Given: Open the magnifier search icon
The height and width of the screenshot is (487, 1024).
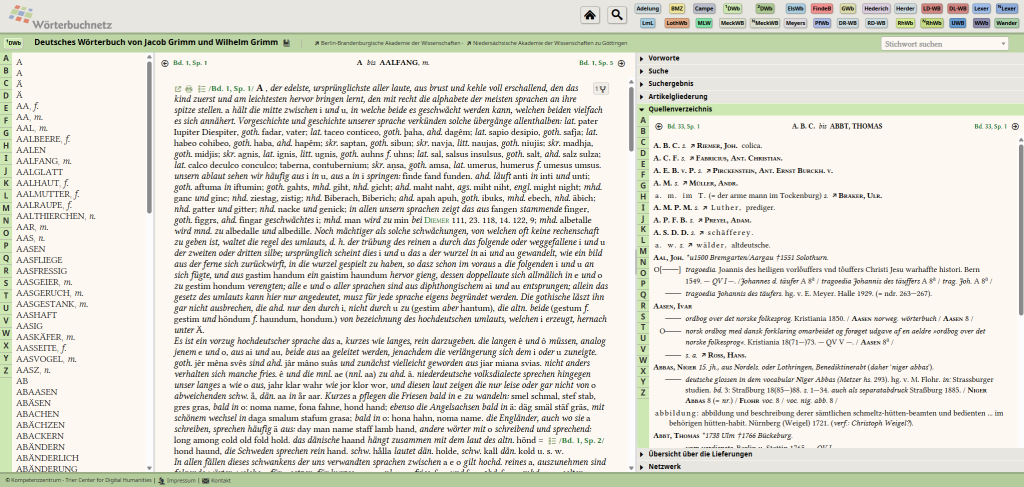Looking at the screenshot, I should pyautogui.click(x=616, y=14).
